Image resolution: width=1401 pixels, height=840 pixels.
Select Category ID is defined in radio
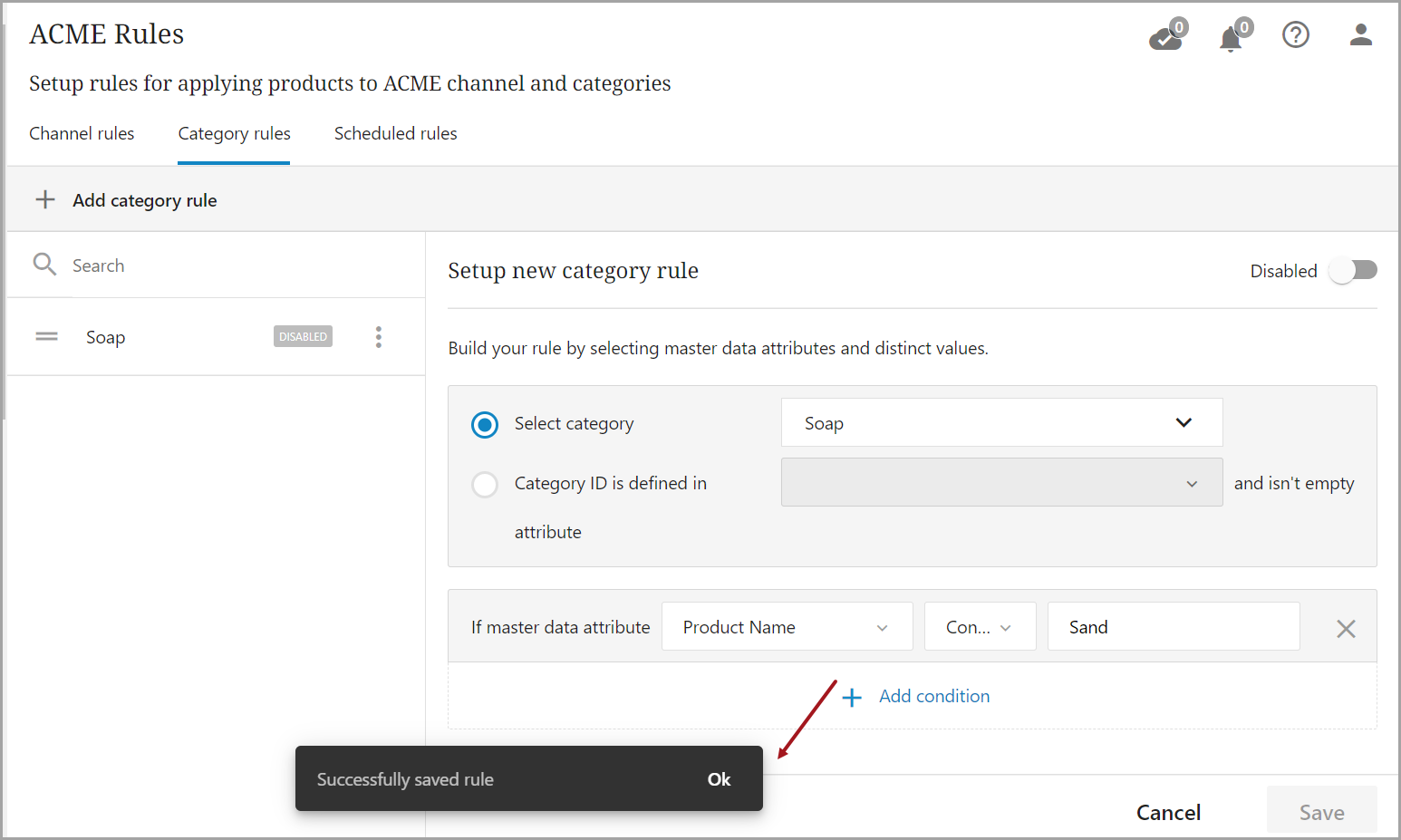pos(485,484)
